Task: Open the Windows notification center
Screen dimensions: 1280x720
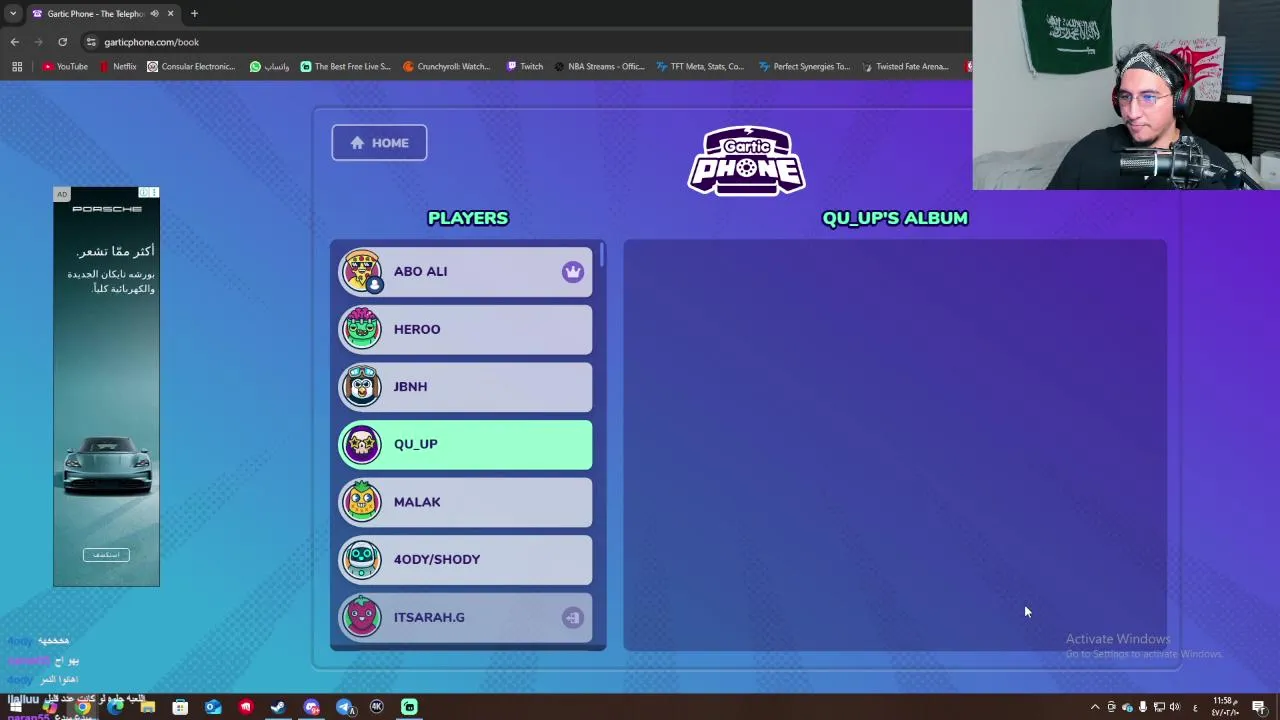Action: [x=1260, y=707]
